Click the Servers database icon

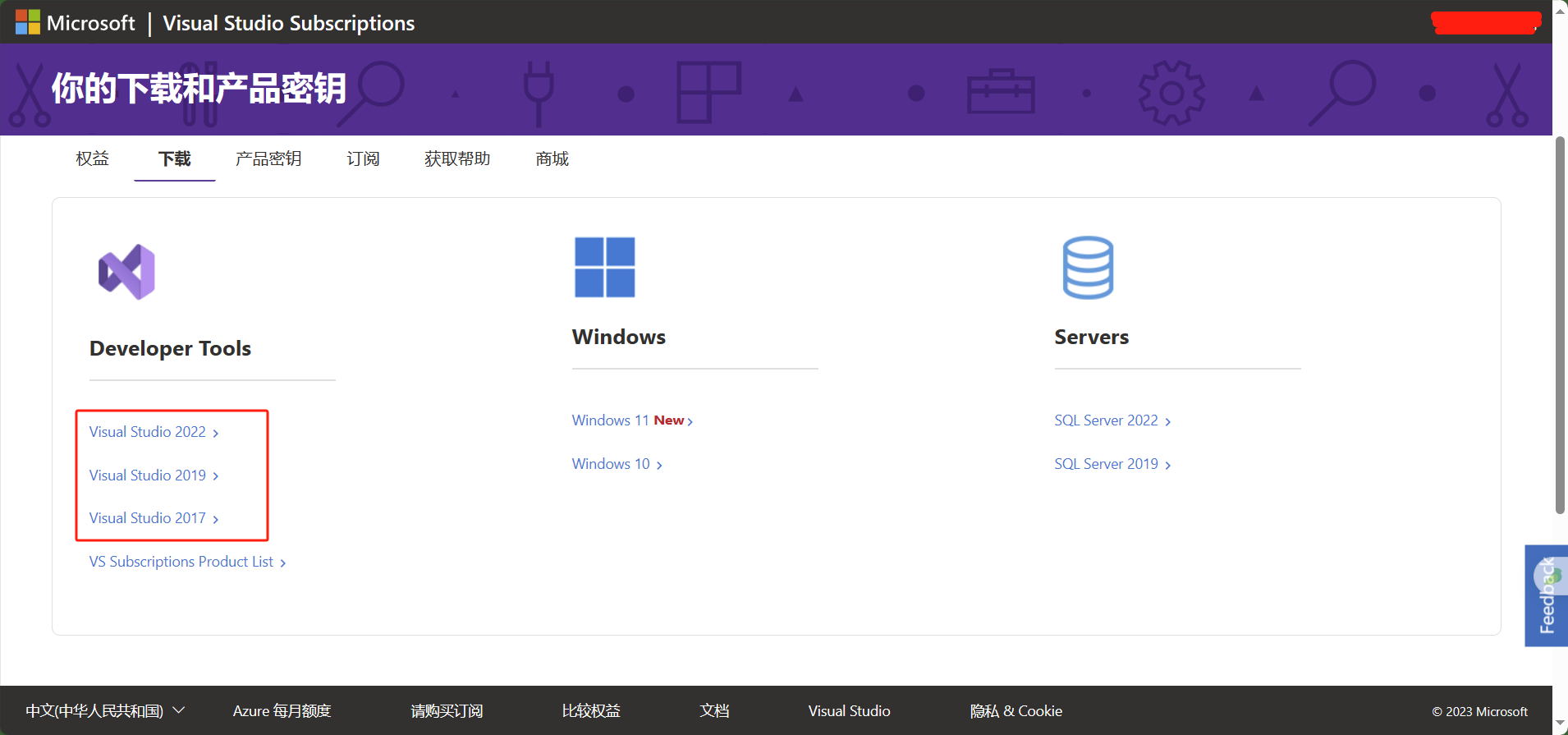(x=1088, y=268)
